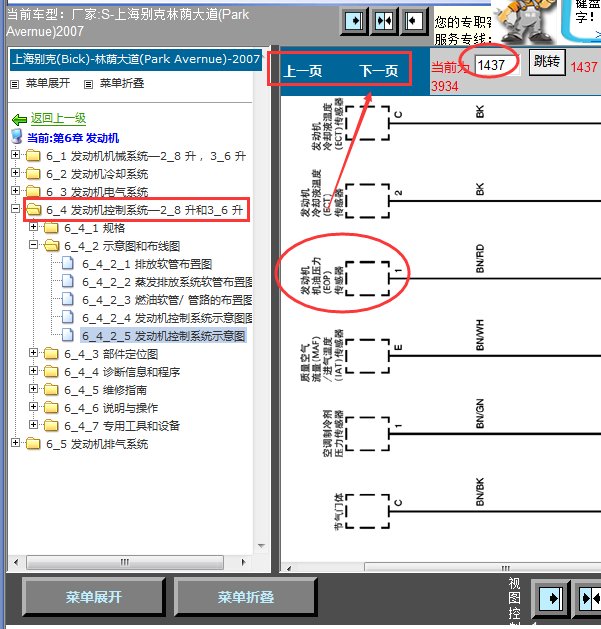Open 6_4_2_2 蒸发排放系统软管布置图 page

[167, 282]
